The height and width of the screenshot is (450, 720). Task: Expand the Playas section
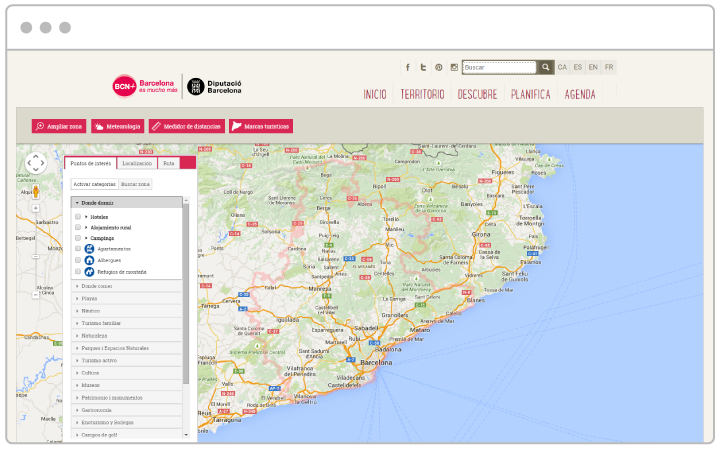(x=127, y=298)
